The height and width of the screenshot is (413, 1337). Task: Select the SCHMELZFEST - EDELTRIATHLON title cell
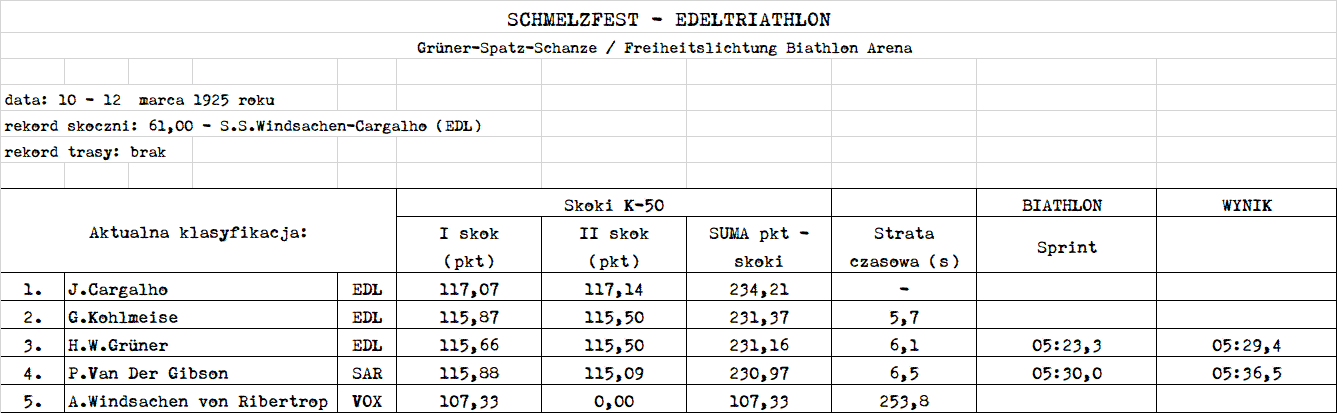coord(668,20)
